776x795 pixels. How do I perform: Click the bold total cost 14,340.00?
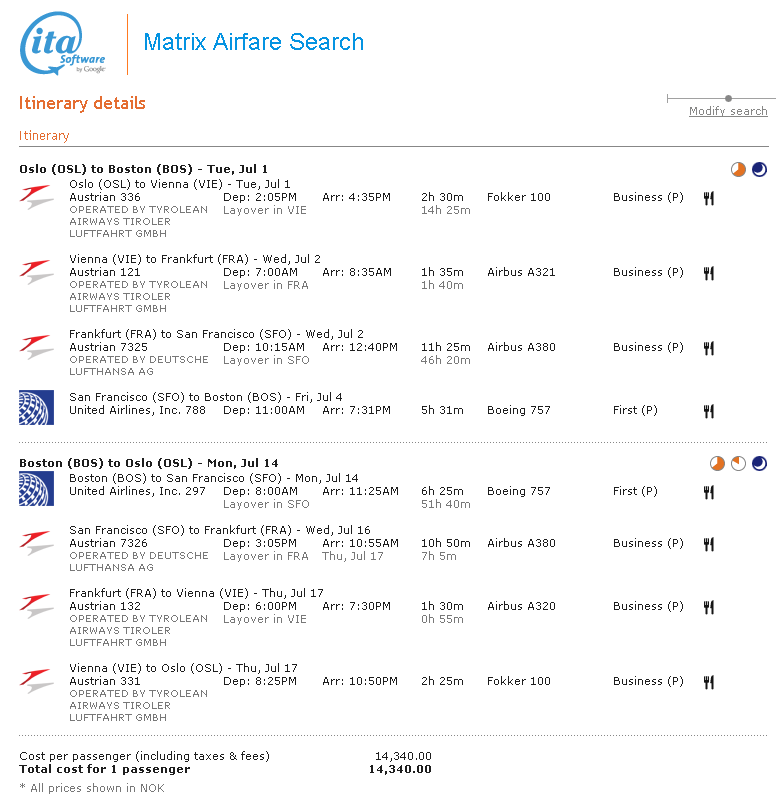(400, 769)
